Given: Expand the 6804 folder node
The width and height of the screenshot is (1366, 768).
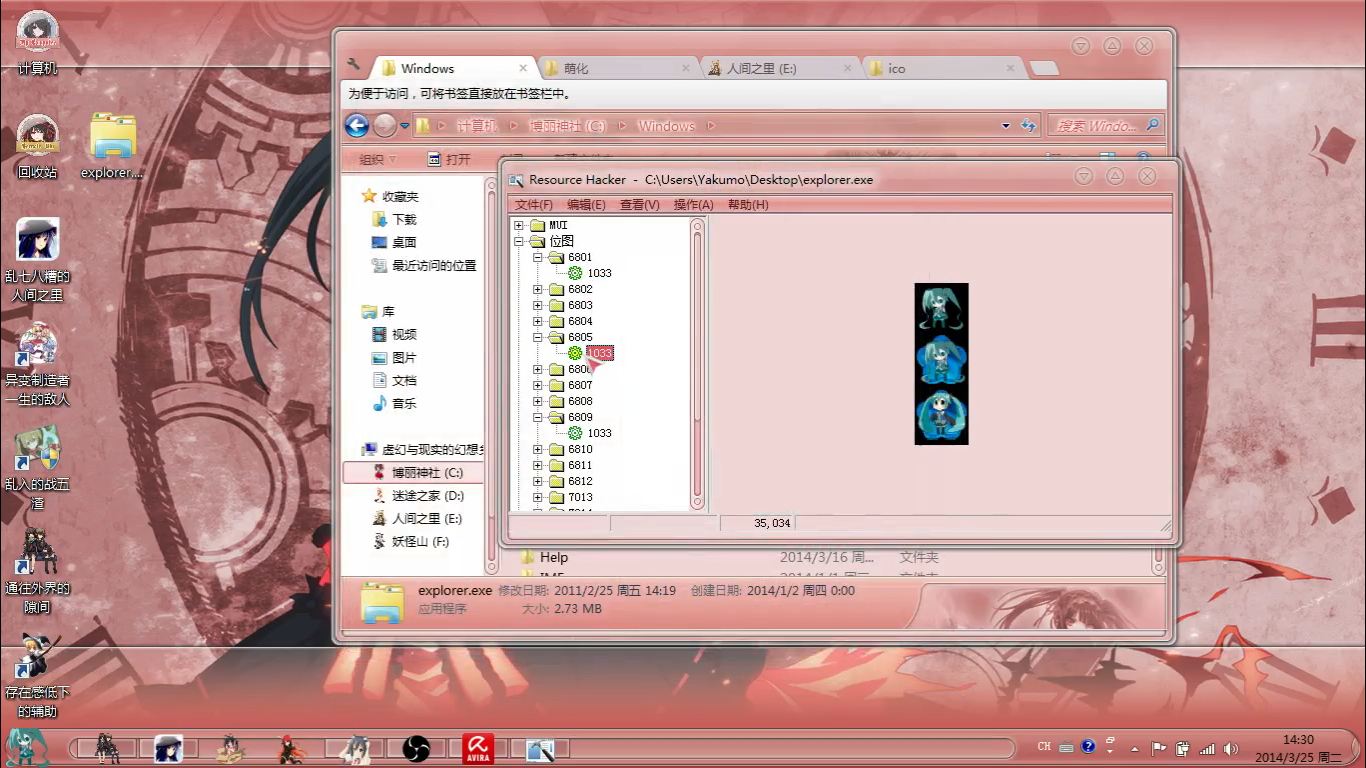Looking at the screenshot, I should pos(538,321).
